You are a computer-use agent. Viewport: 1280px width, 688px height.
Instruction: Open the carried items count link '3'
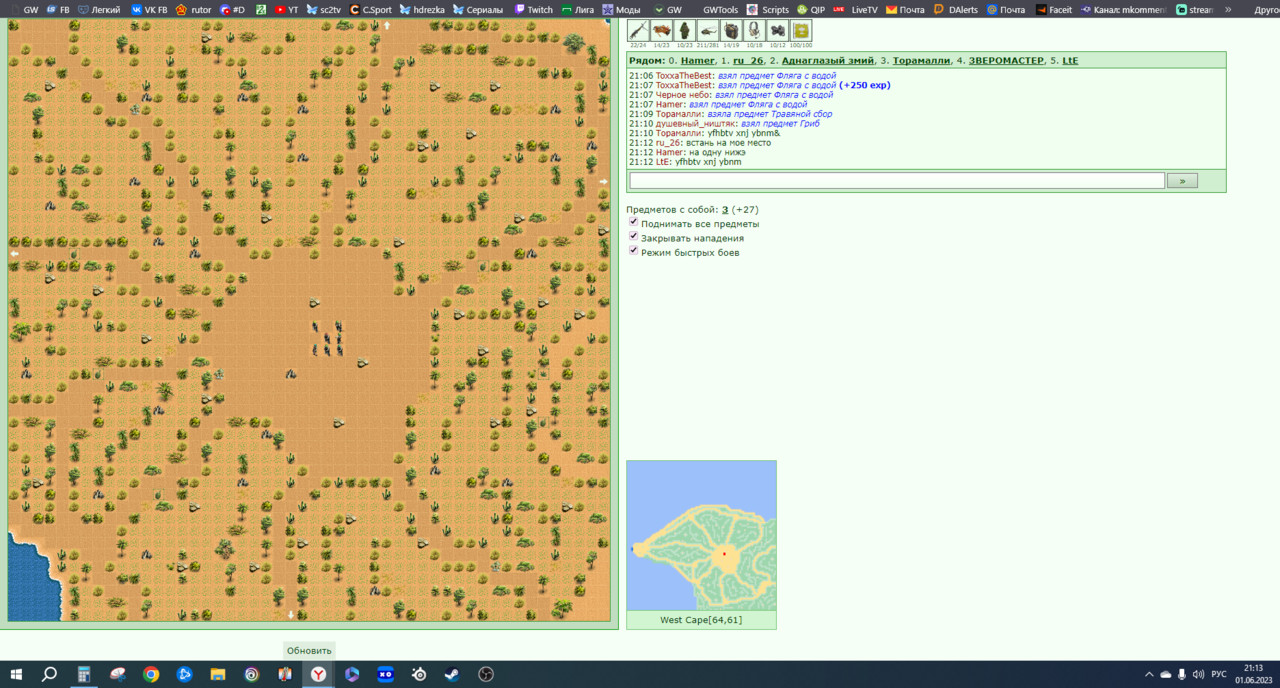(725, 210)
